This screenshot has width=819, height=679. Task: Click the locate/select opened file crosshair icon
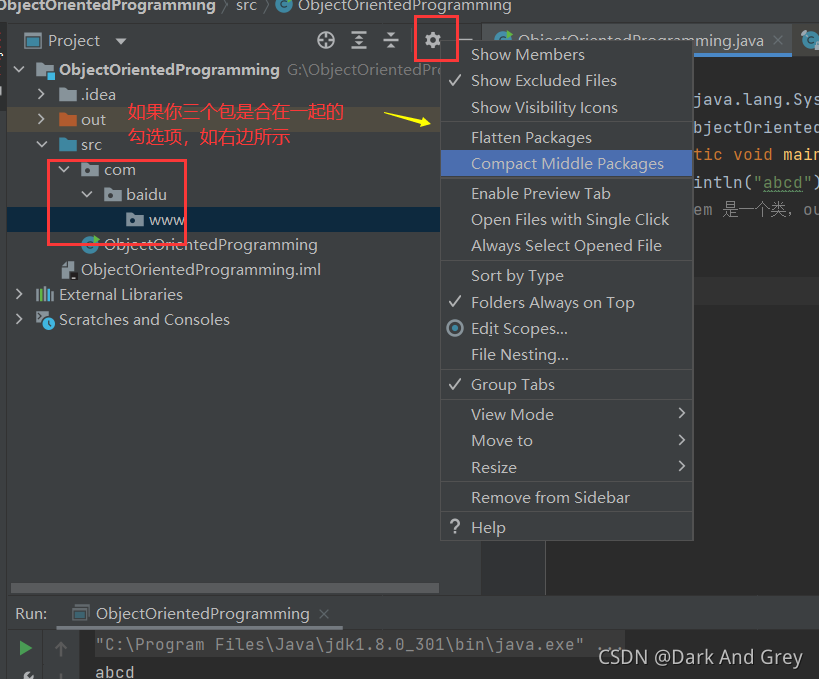tap(326, 40)
